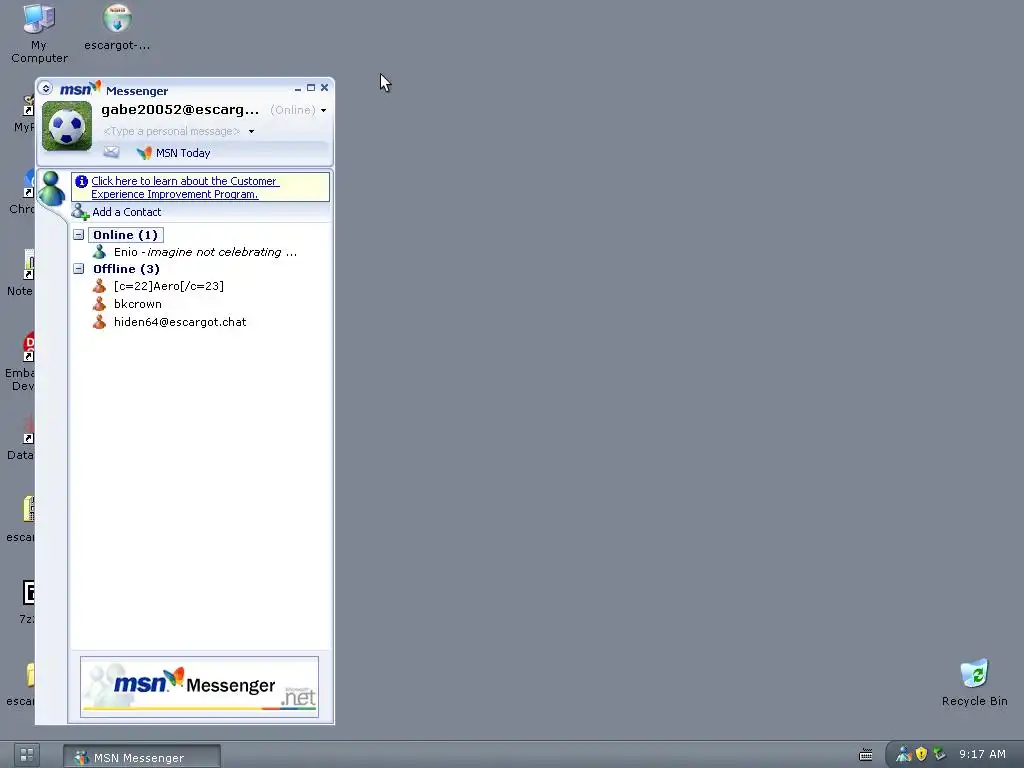Screen dimensions: 1024x768
Task: Click the MSN Messenger .net banner
Action: coord(199,687)
